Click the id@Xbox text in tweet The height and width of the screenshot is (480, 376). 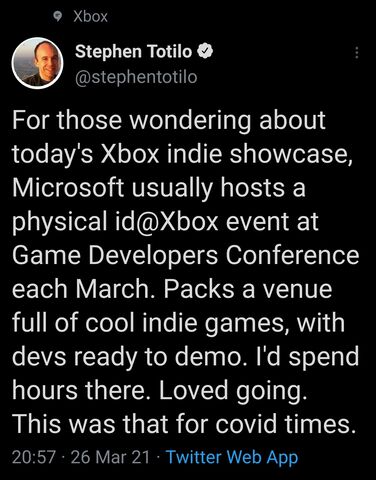(162, 221)
